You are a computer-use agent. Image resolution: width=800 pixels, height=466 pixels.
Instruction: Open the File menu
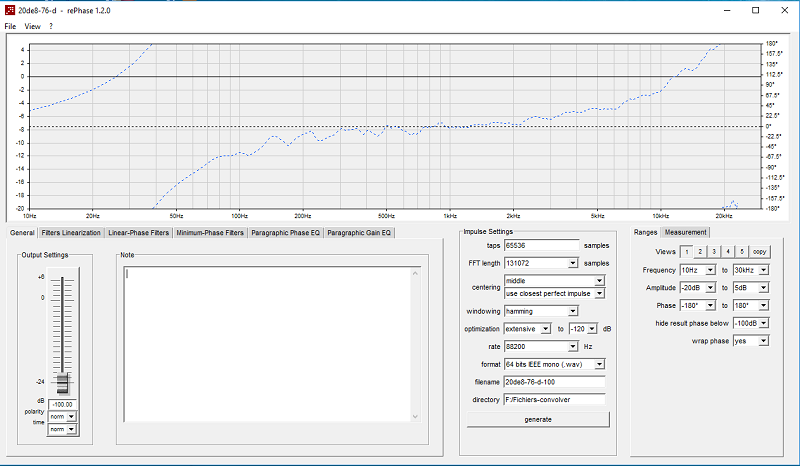click(10, 27)
